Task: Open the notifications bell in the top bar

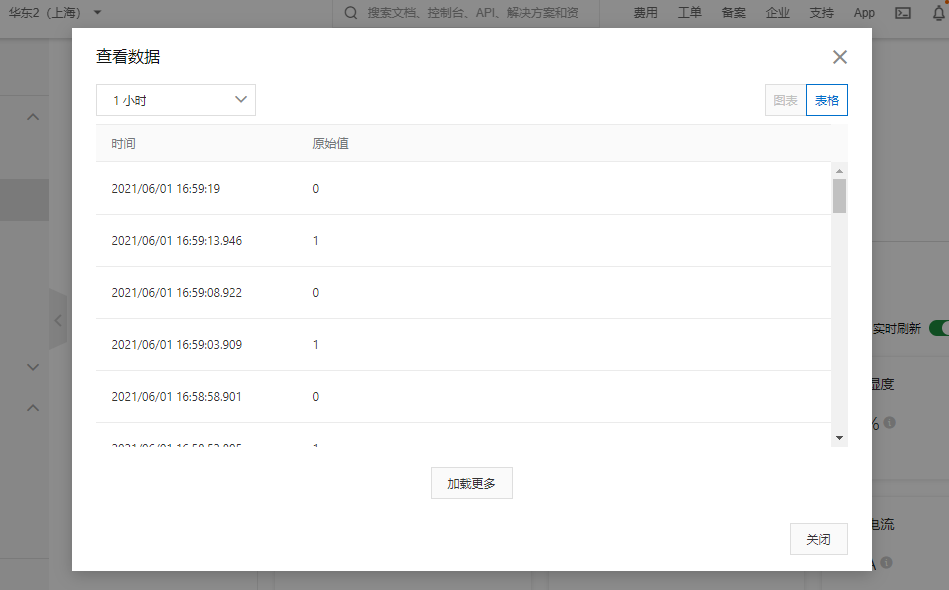Action: (938, 13)
